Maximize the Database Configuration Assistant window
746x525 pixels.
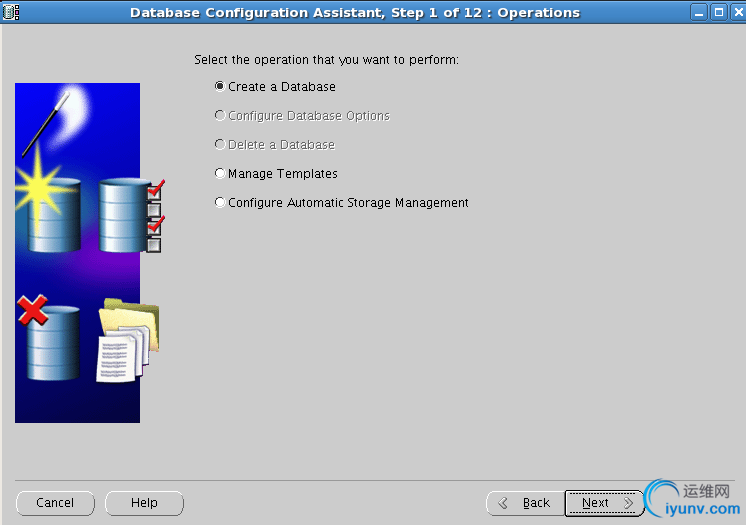719,12
